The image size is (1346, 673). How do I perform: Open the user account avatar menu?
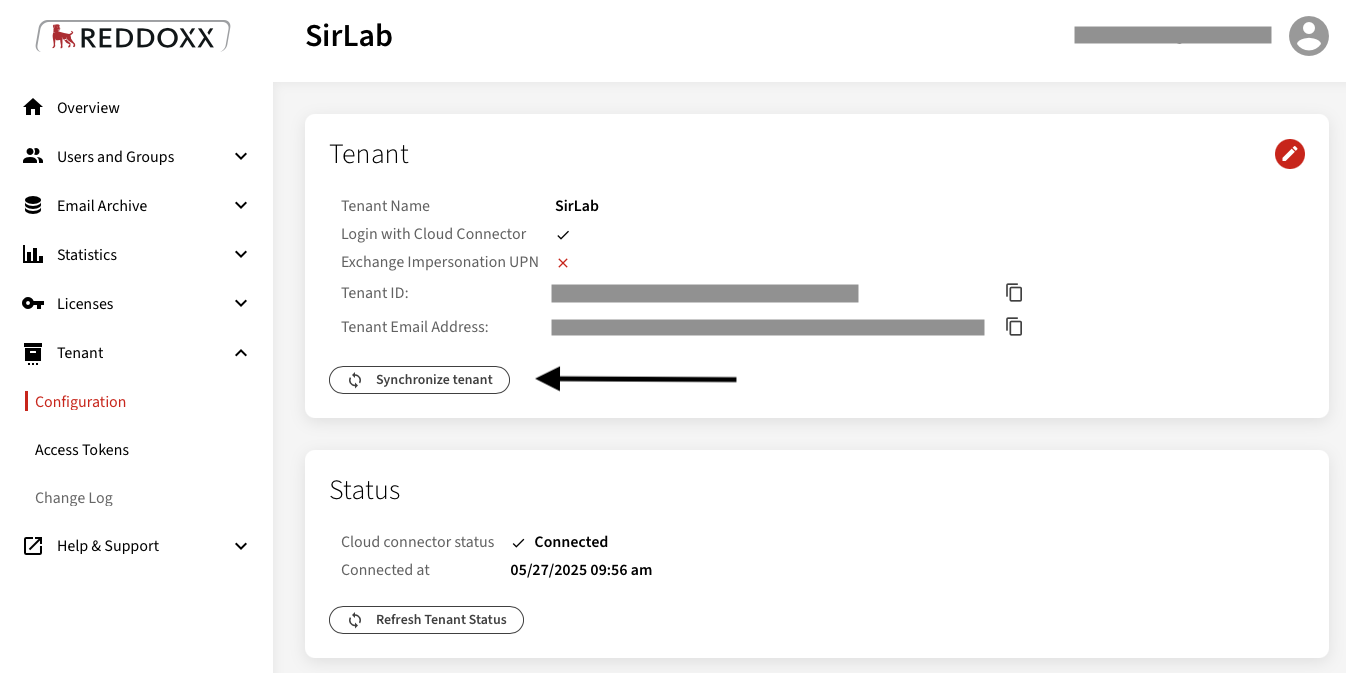(1308, 36)
